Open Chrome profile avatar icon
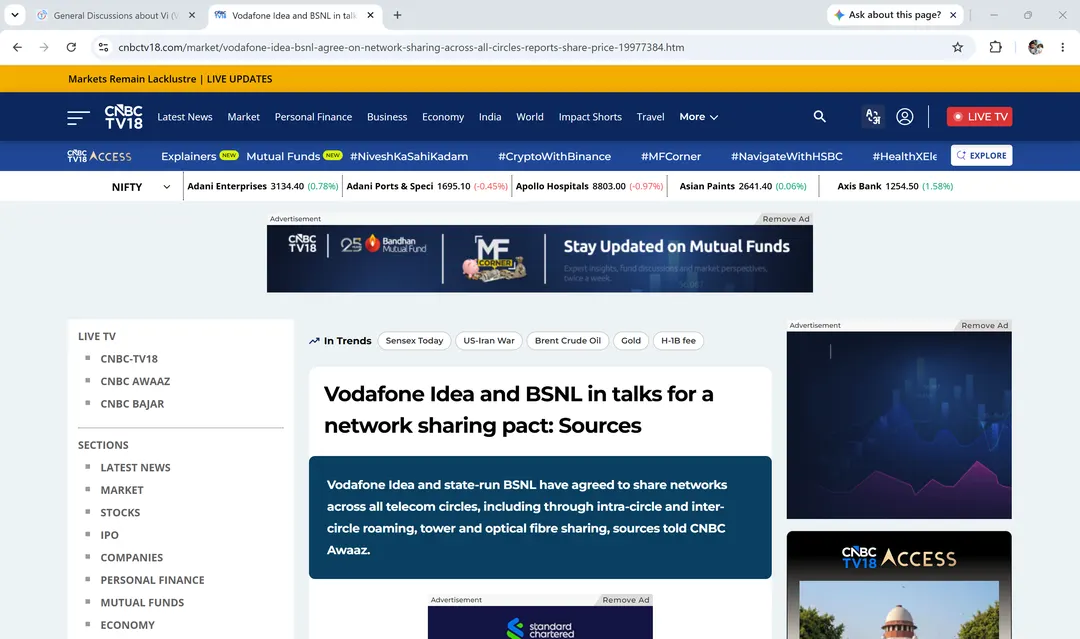Viewport: 1080px width, 639px height. [x=1035, y=47]
